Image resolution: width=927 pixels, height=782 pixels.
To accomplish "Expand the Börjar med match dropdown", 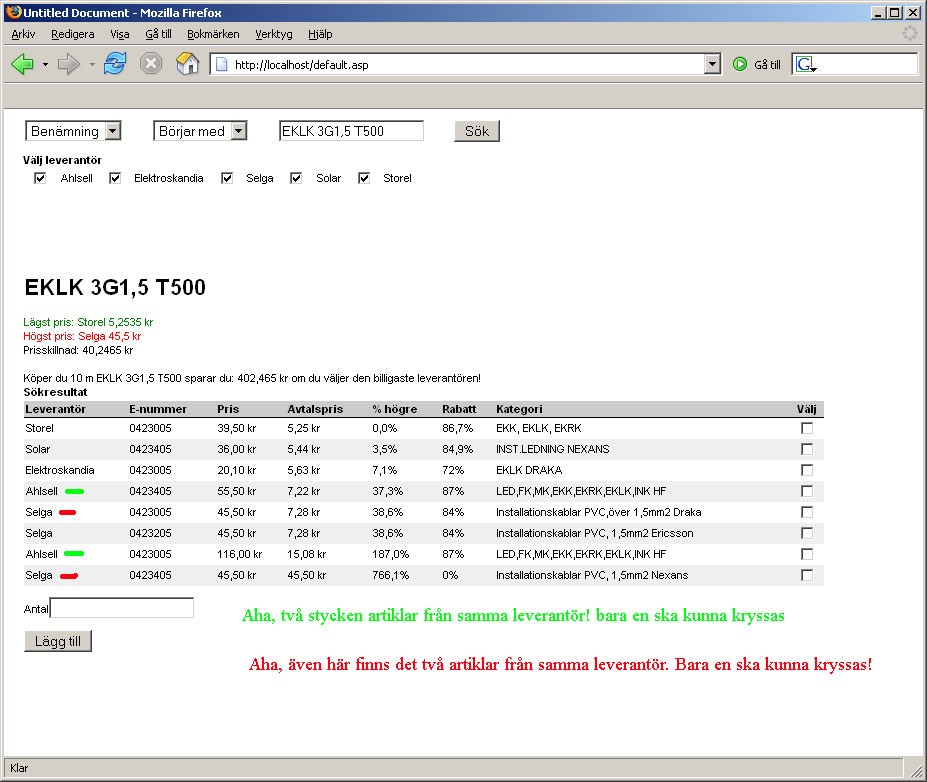I will [x=239, y=131].
